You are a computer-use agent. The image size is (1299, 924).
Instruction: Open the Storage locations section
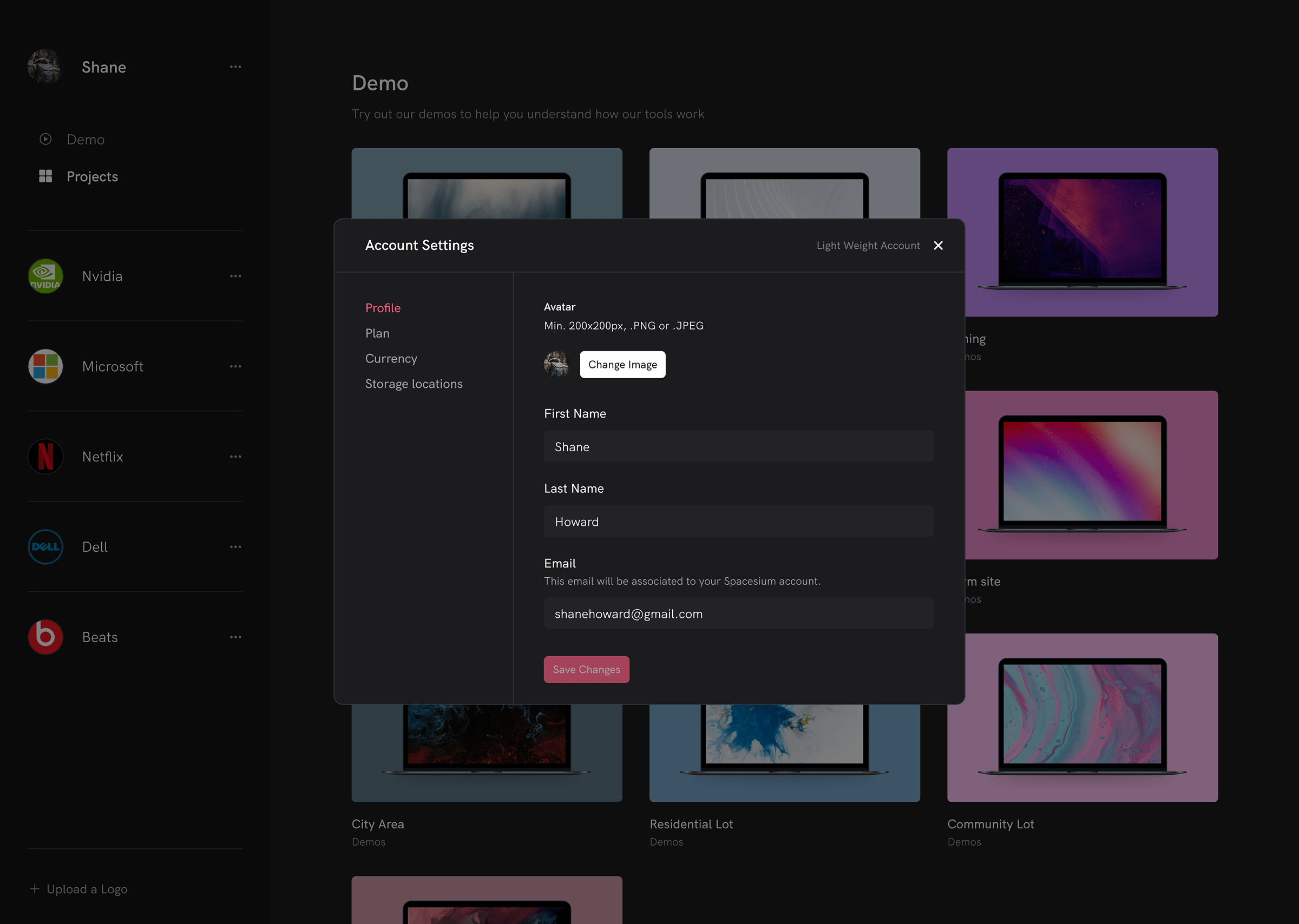pyautogui.click(x=414, y=384)
